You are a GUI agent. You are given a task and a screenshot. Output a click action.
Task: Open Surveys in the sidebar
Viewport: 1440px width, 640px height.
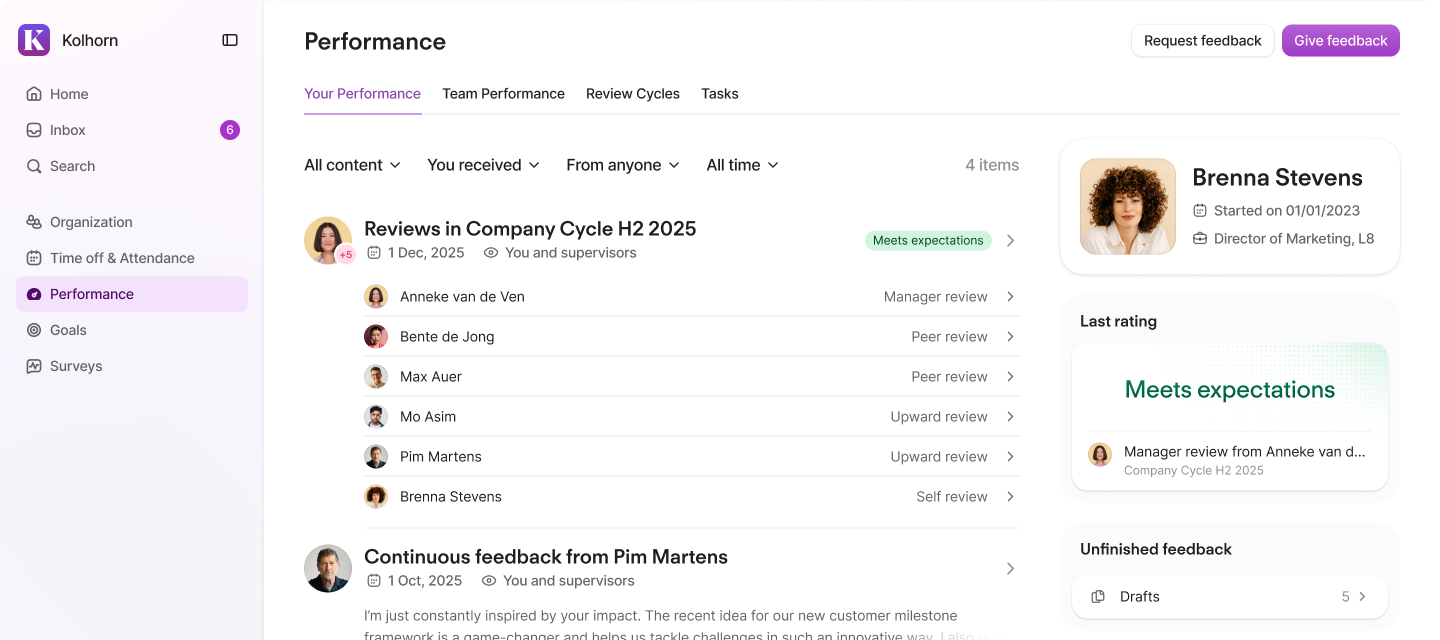[x=132, y=366]
